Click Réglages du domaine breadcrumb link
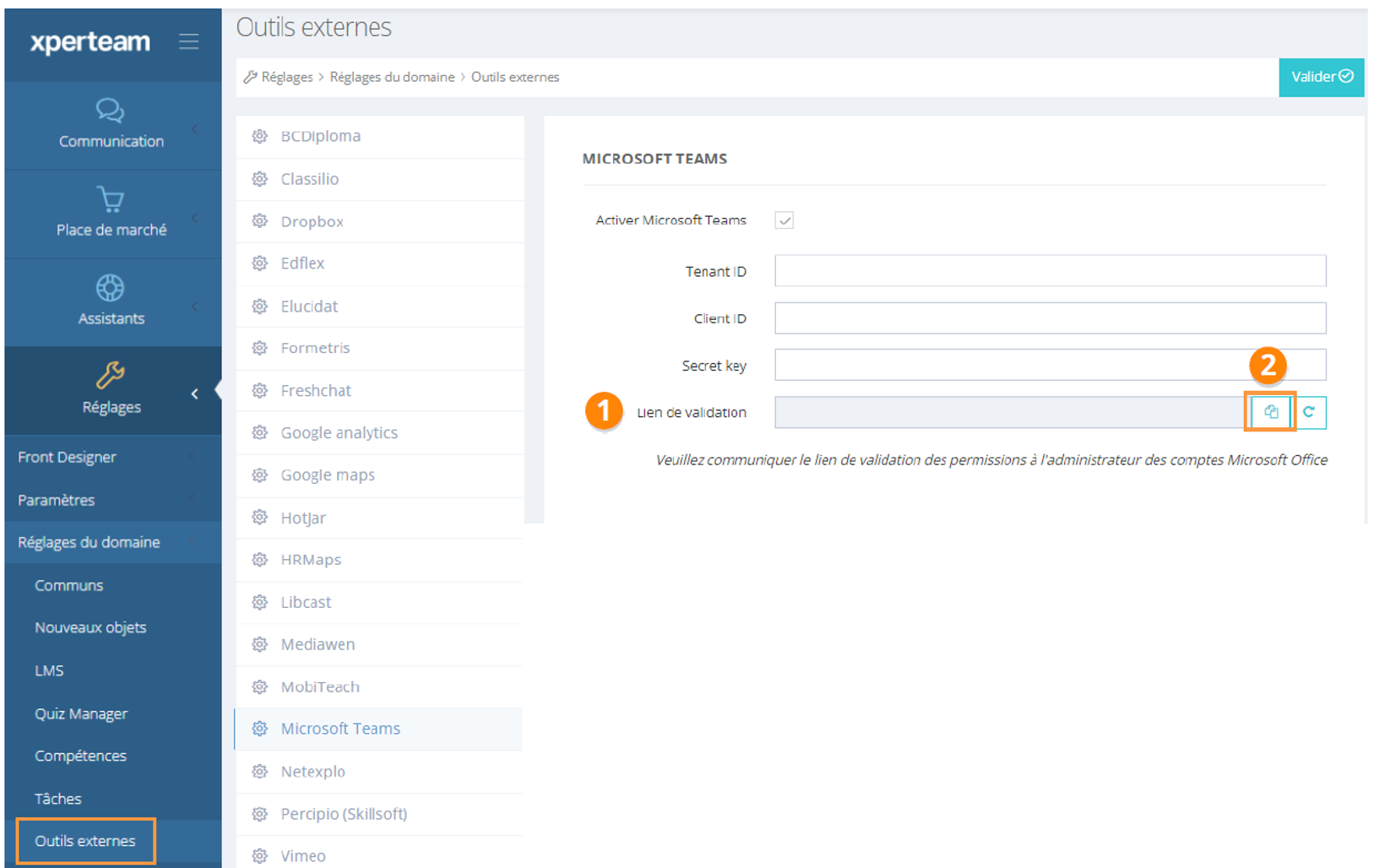1379x868 pixels. 392,77
